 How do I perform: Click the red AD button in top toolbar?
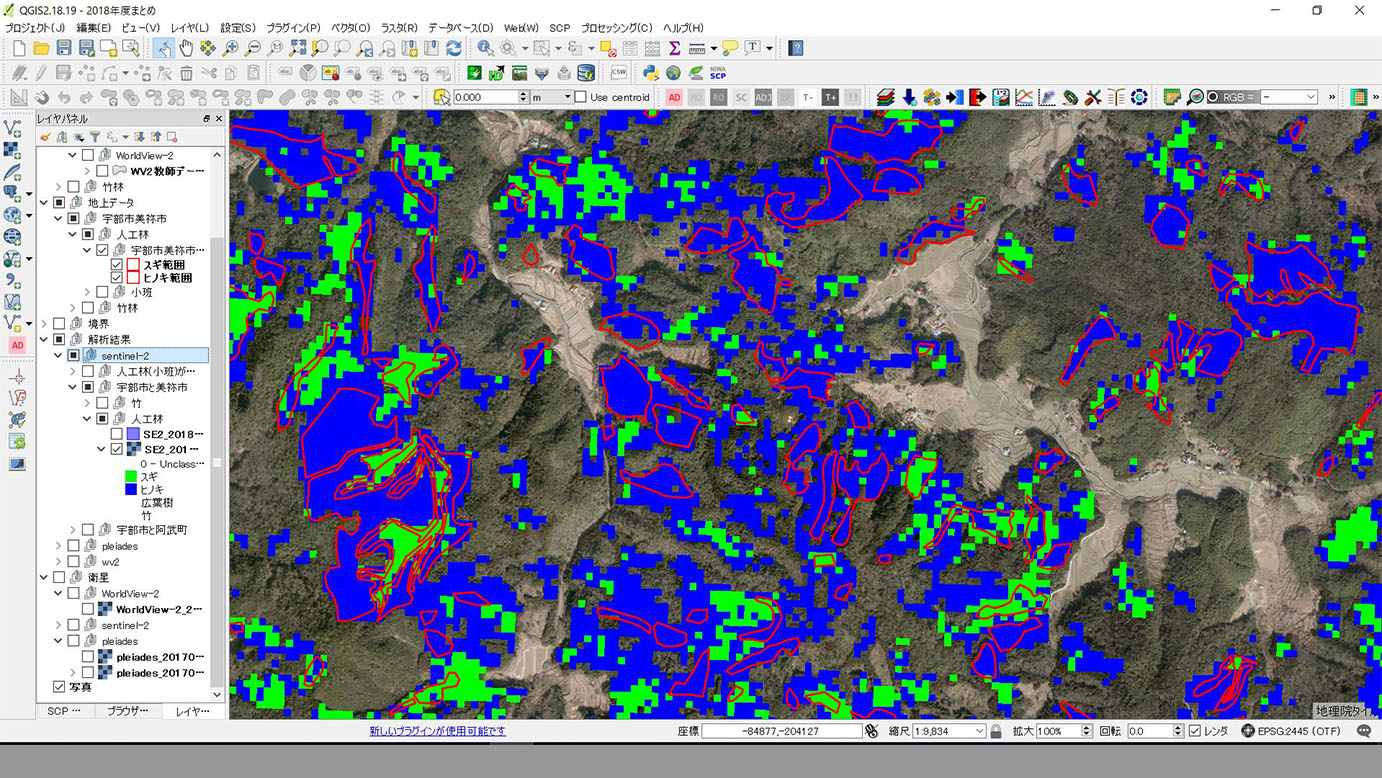(x=674, y=97)
